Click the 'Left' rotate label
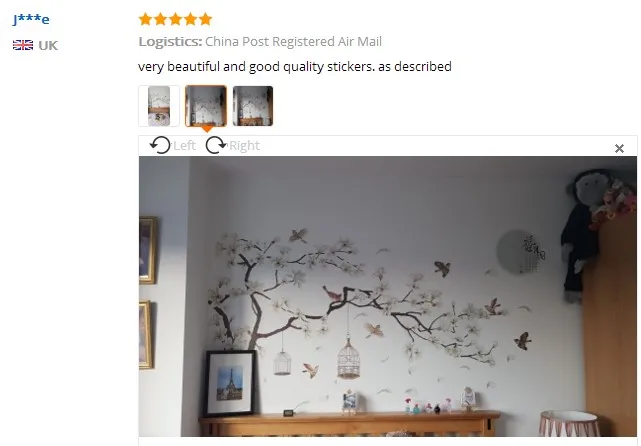Image resolution: width=641 pixels, height=446 pixels. click(184, 146)
